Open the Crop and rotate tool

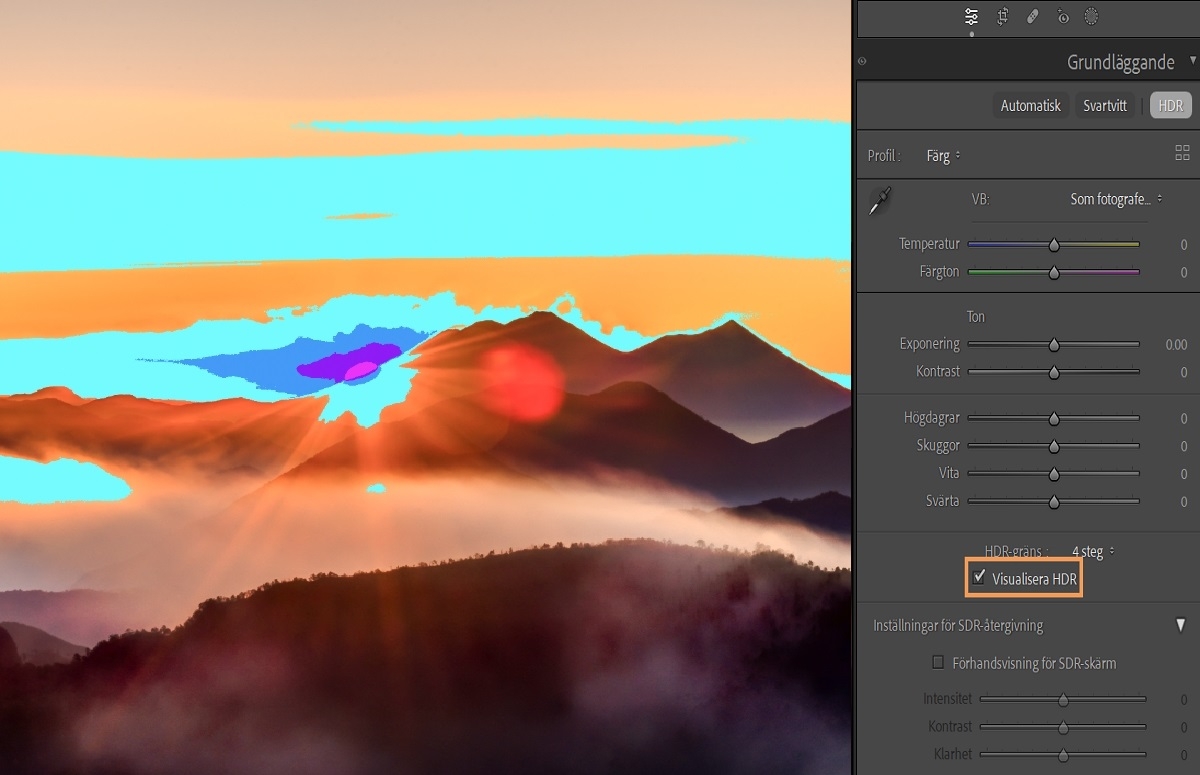click(x=1001, y=16)
